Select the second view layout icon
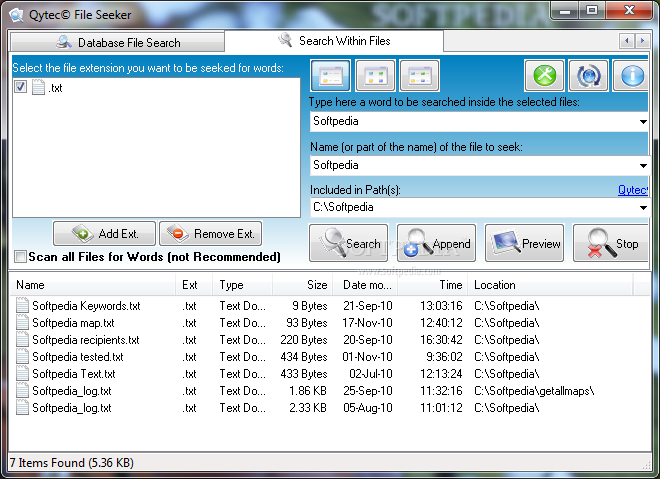Screen dimensions: 660x479 (375, 76)
